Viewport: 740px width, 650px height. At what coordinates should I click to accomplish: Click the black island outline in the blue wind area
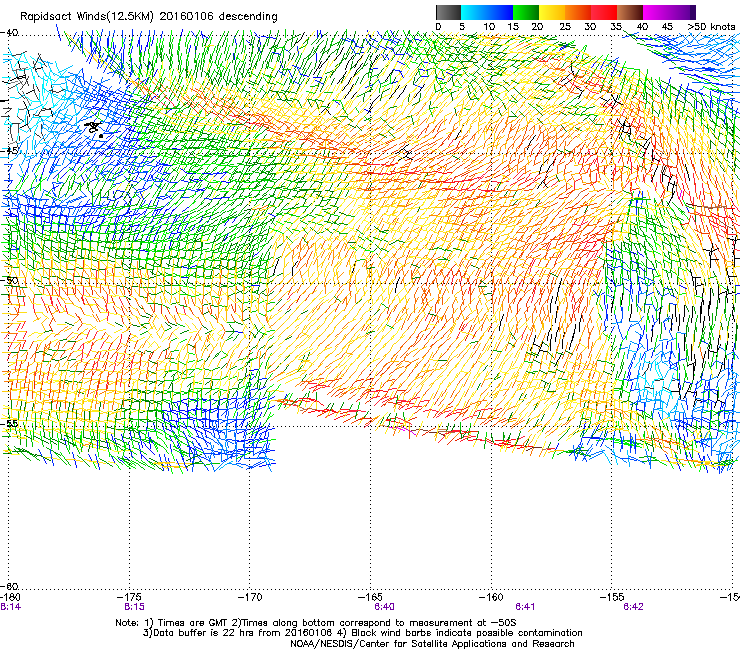tap(94, 128)
